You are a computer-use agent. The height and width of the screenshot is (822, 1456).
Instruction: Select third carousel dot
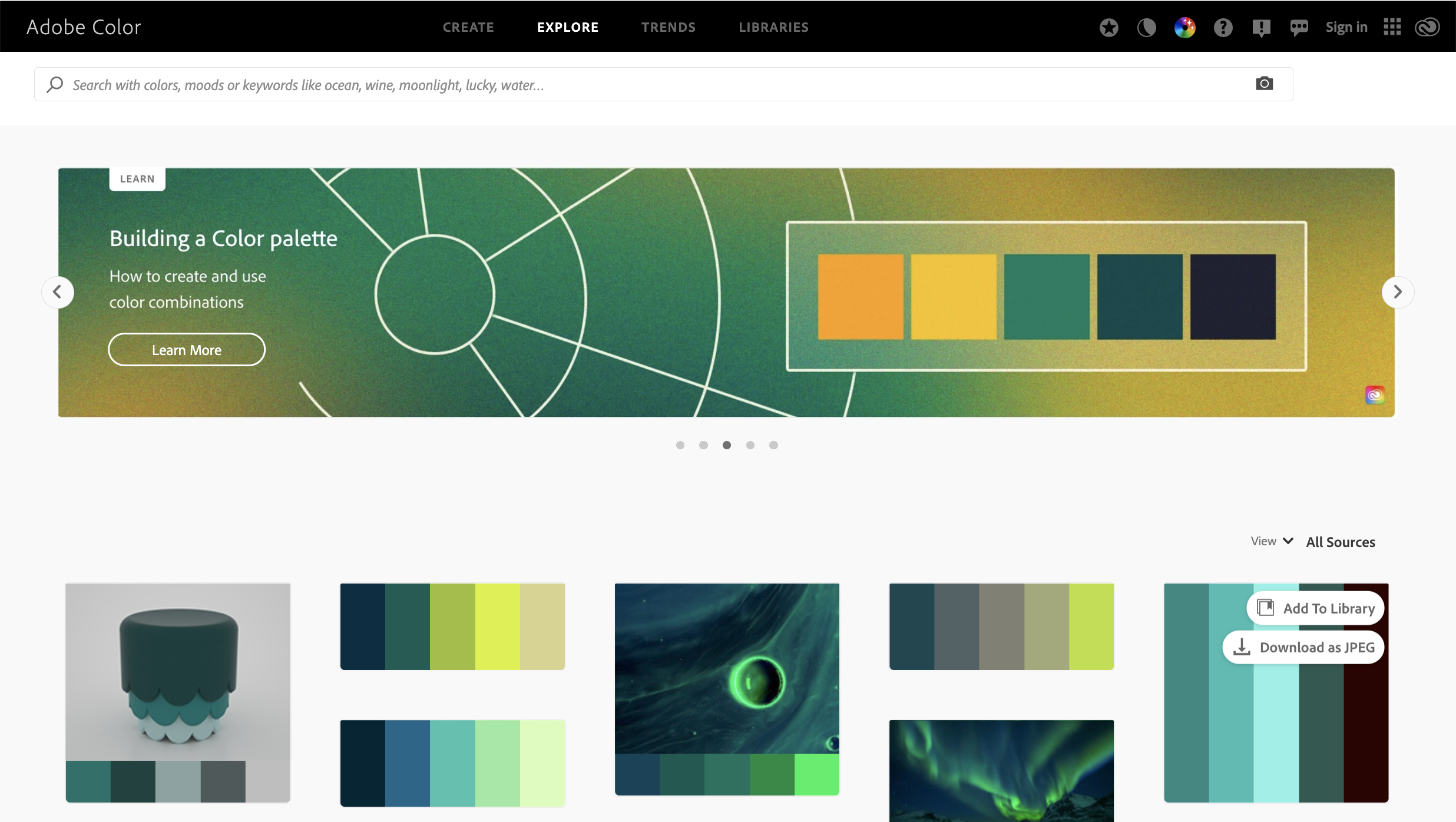(727, 445)
